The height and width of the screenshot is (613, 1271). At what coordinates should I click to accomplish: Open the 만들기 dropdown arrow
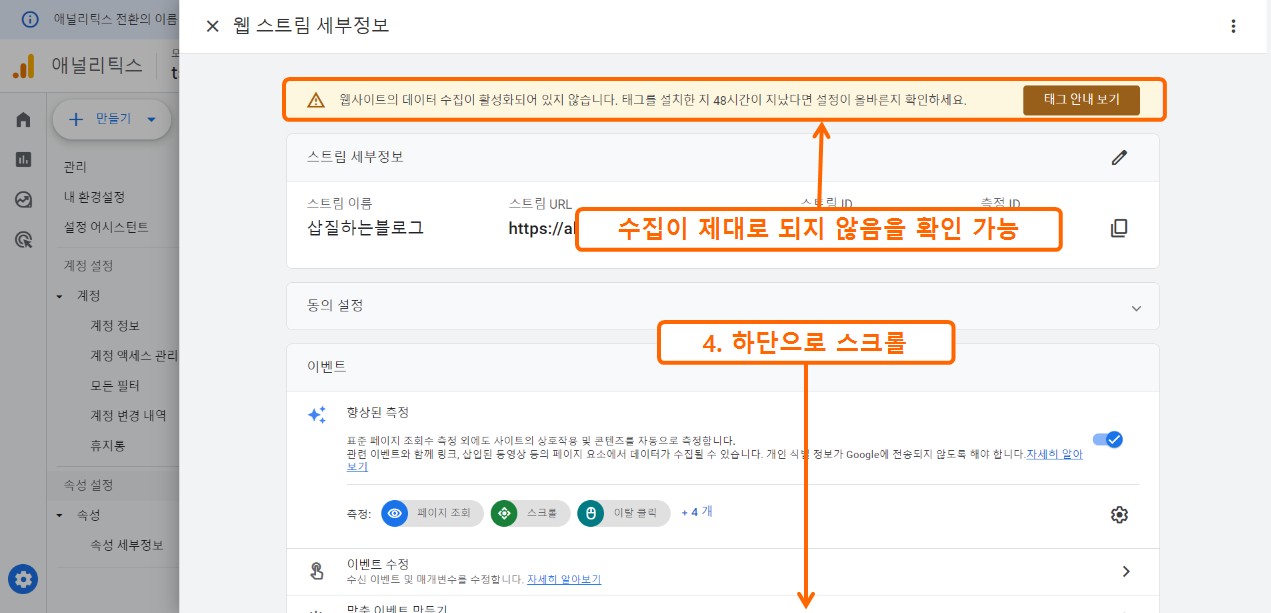coord(150,119)
